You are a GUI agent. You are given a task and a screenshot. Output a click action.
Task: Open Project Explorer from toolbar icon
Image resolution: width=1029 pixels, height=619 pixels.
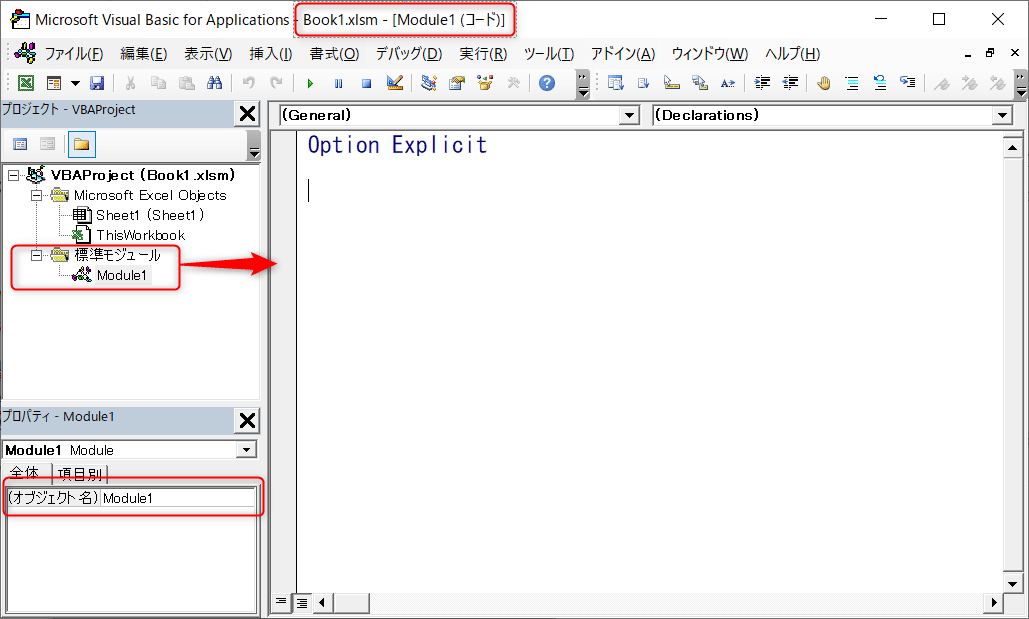tap(429, 83)
